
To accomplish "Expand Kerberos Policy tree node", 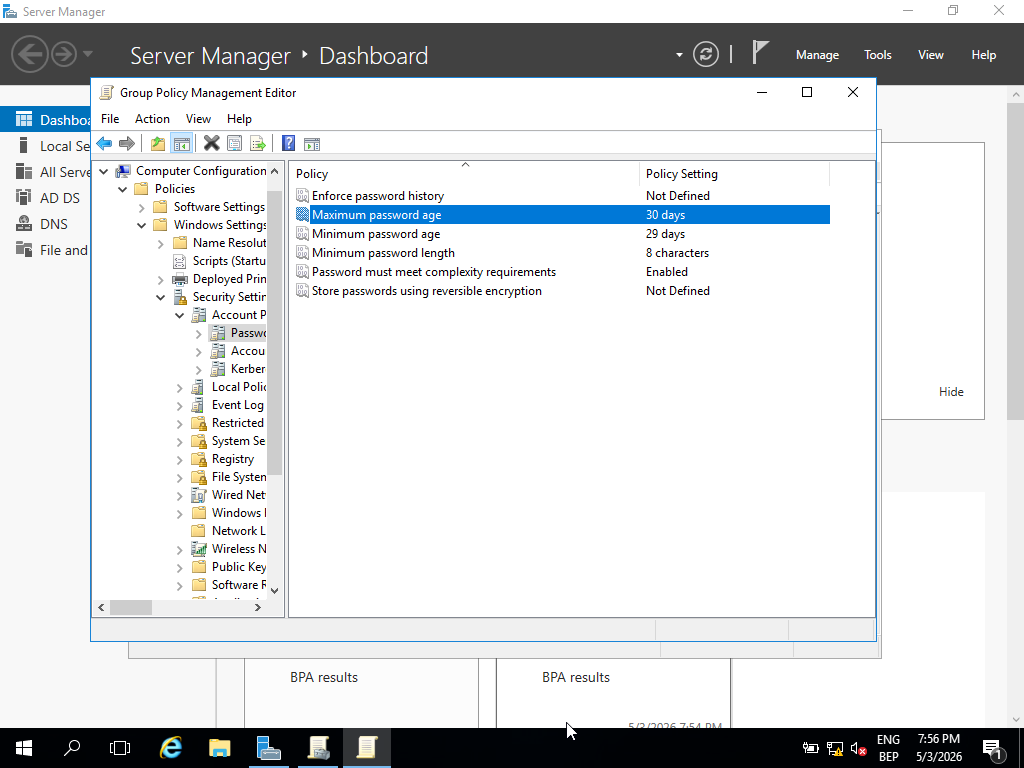I will pyautogui.click(x=199, y=370).
